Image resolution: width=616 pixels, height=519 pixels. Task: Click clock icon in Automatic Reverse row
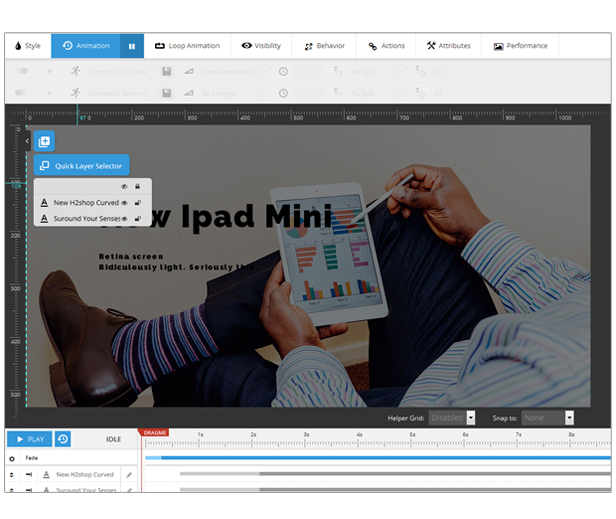[283, 93]
